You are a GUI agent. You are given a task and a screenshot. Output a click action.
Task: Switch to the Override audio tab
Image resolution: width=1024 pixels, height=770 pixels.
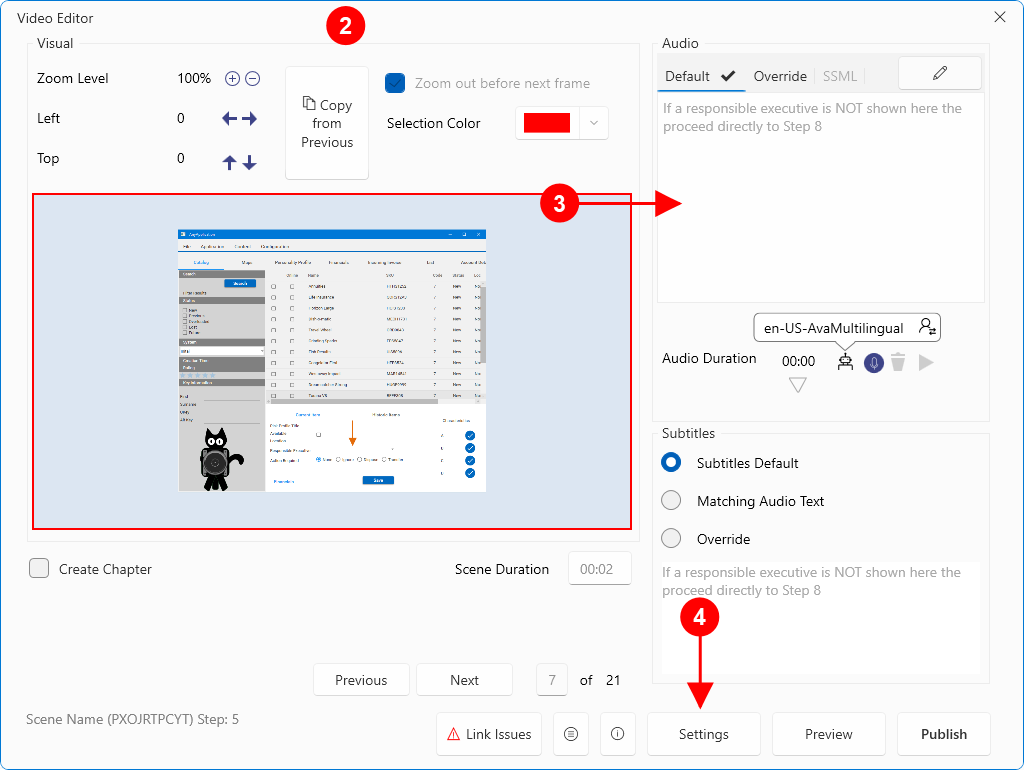[780, 76]
